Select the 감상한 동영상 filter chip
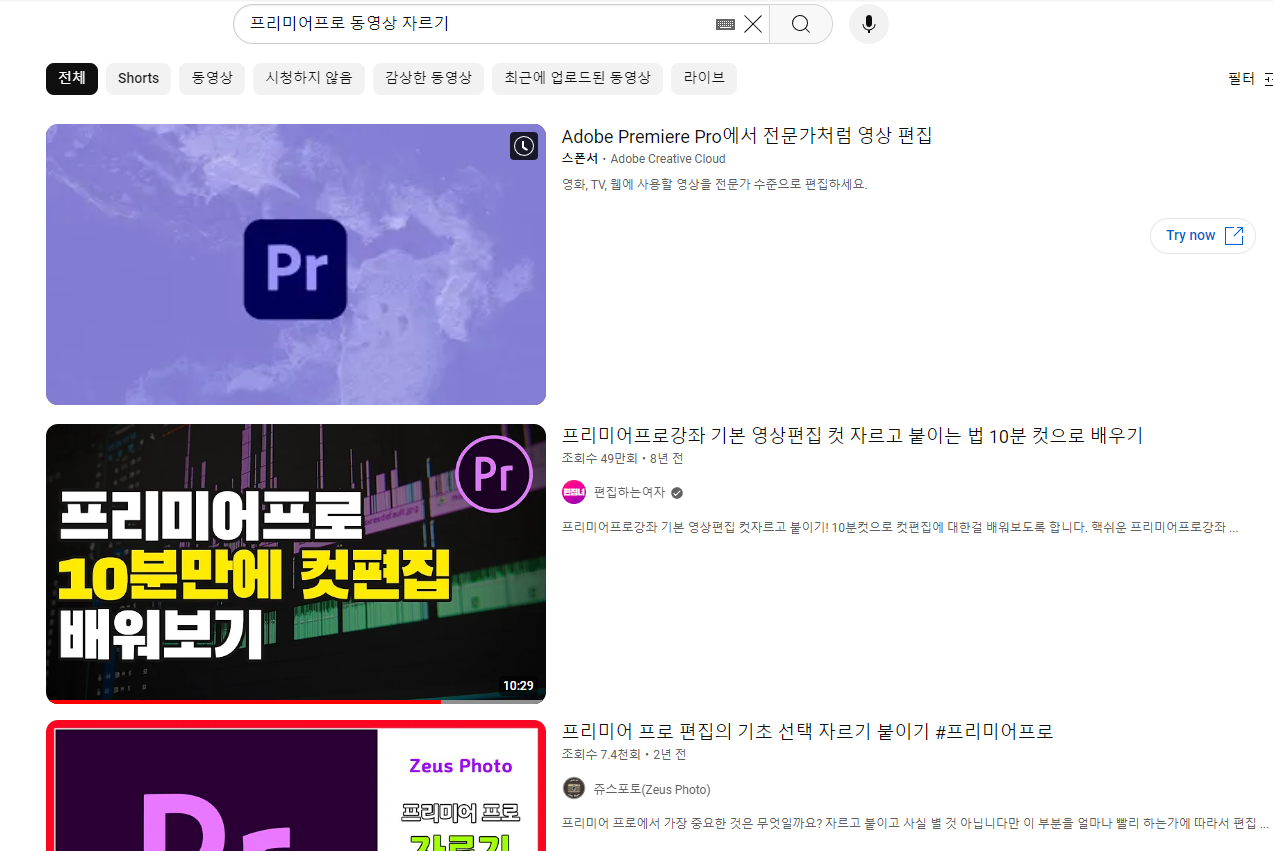This screenshot has height=851, width=1273. [428, 78]
